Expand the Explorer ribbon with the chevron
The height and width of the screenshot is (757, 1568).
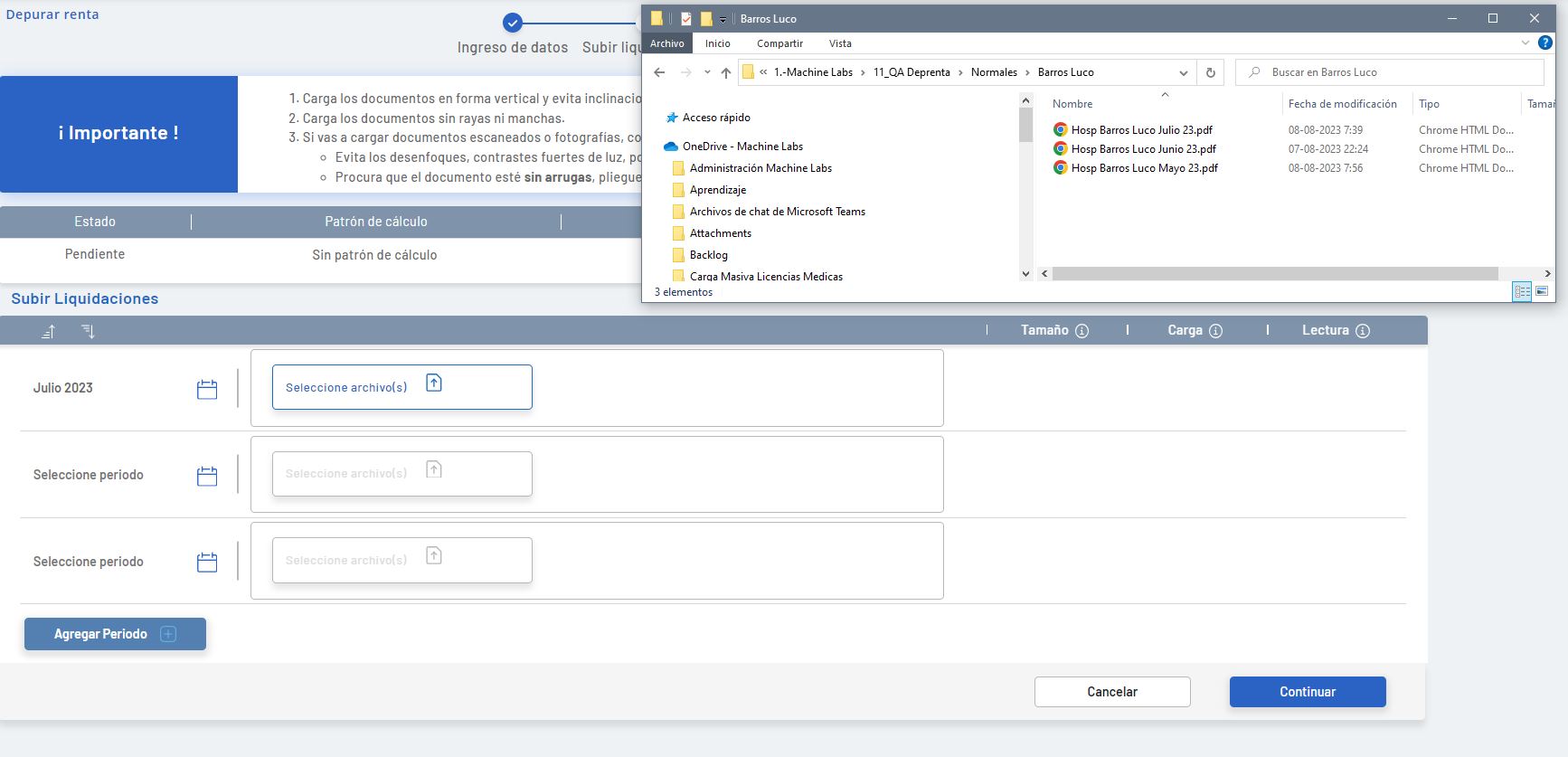1525,43
